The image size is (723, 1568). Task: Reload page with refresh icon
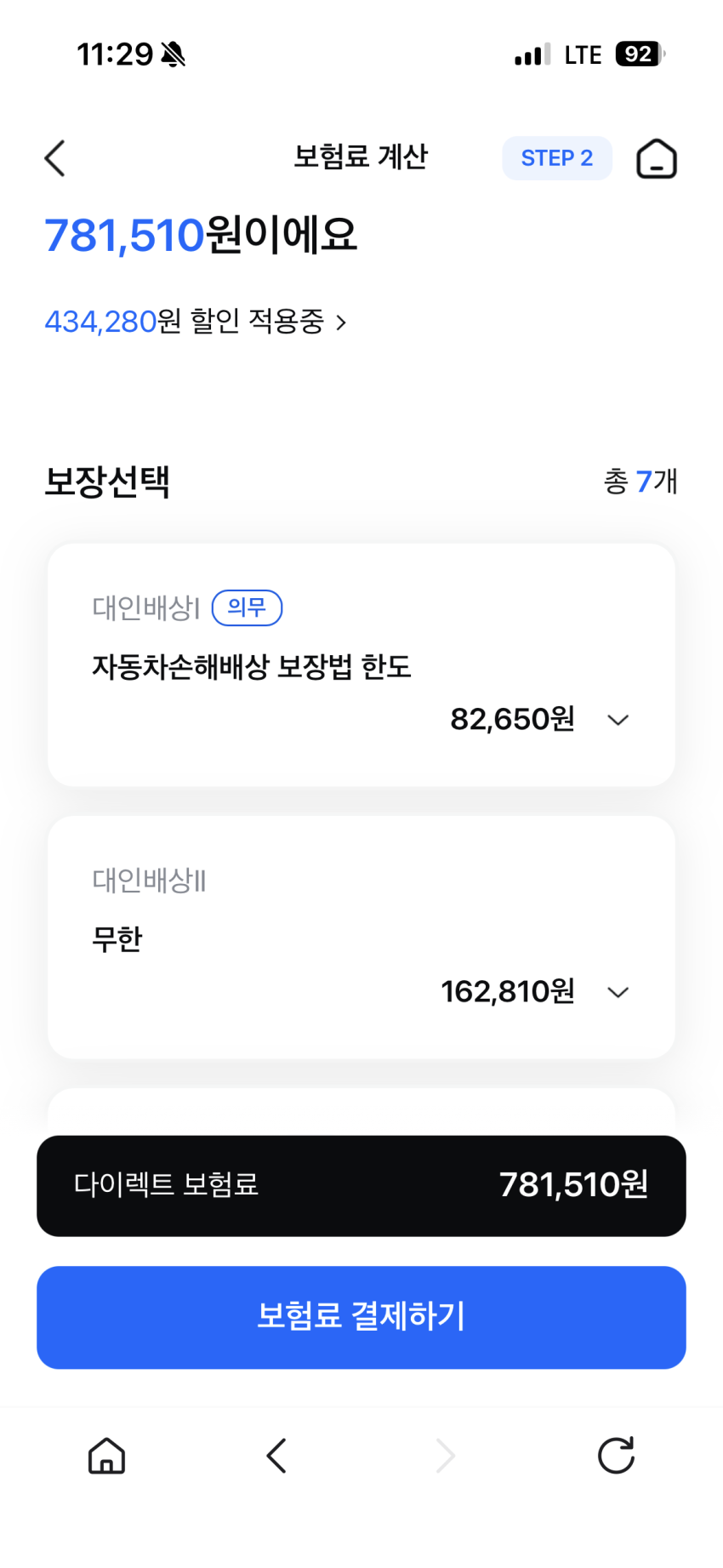(616, 1455)
